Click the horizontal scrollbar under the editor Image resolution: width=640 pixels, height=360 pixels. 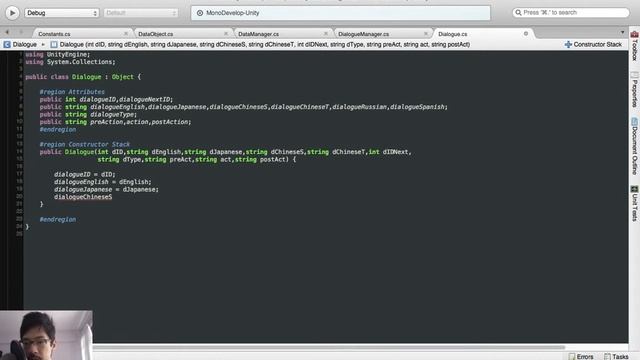point(329,347)
